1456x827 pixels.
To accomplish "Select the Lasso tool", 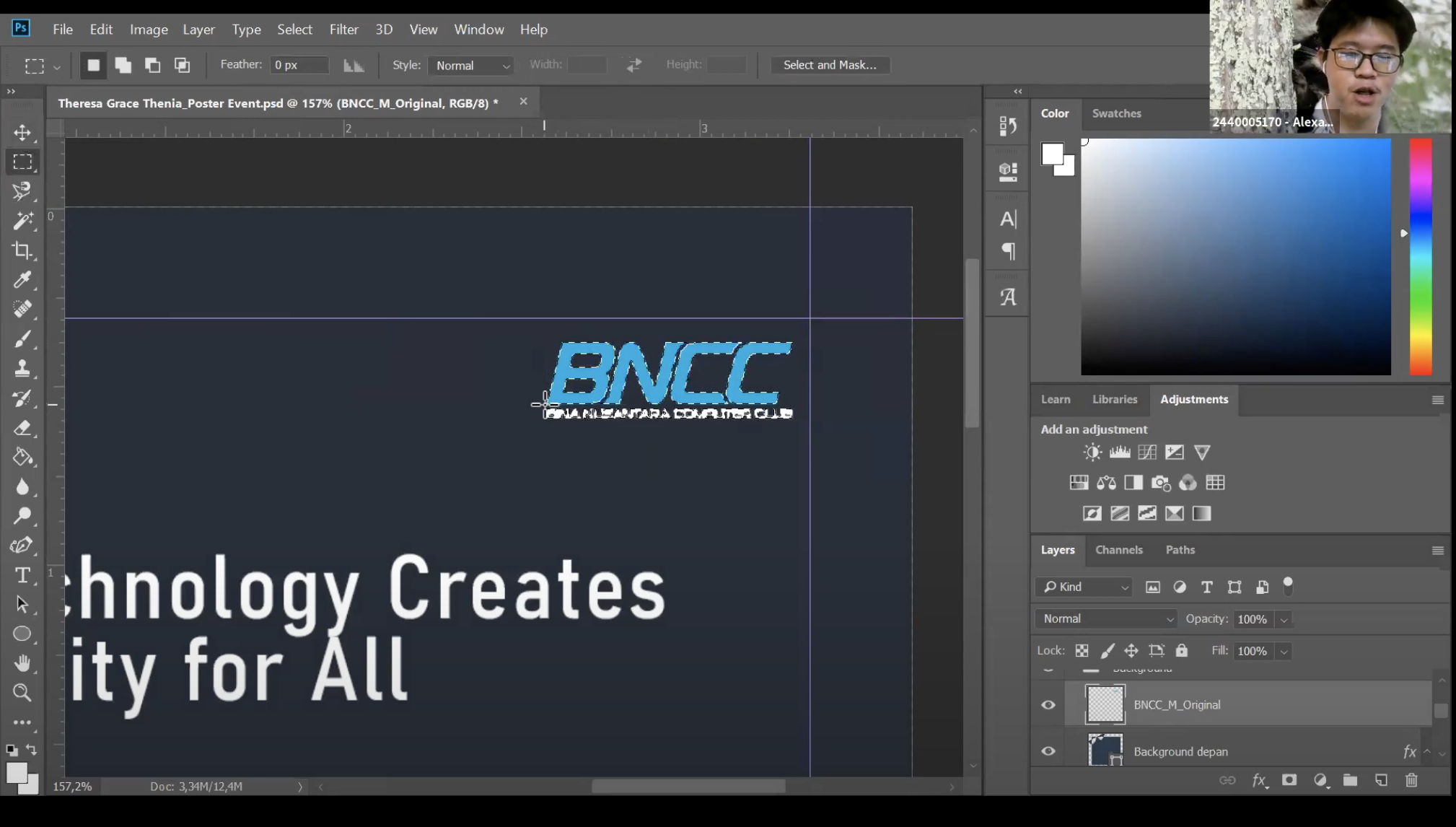I will point(22,191).
